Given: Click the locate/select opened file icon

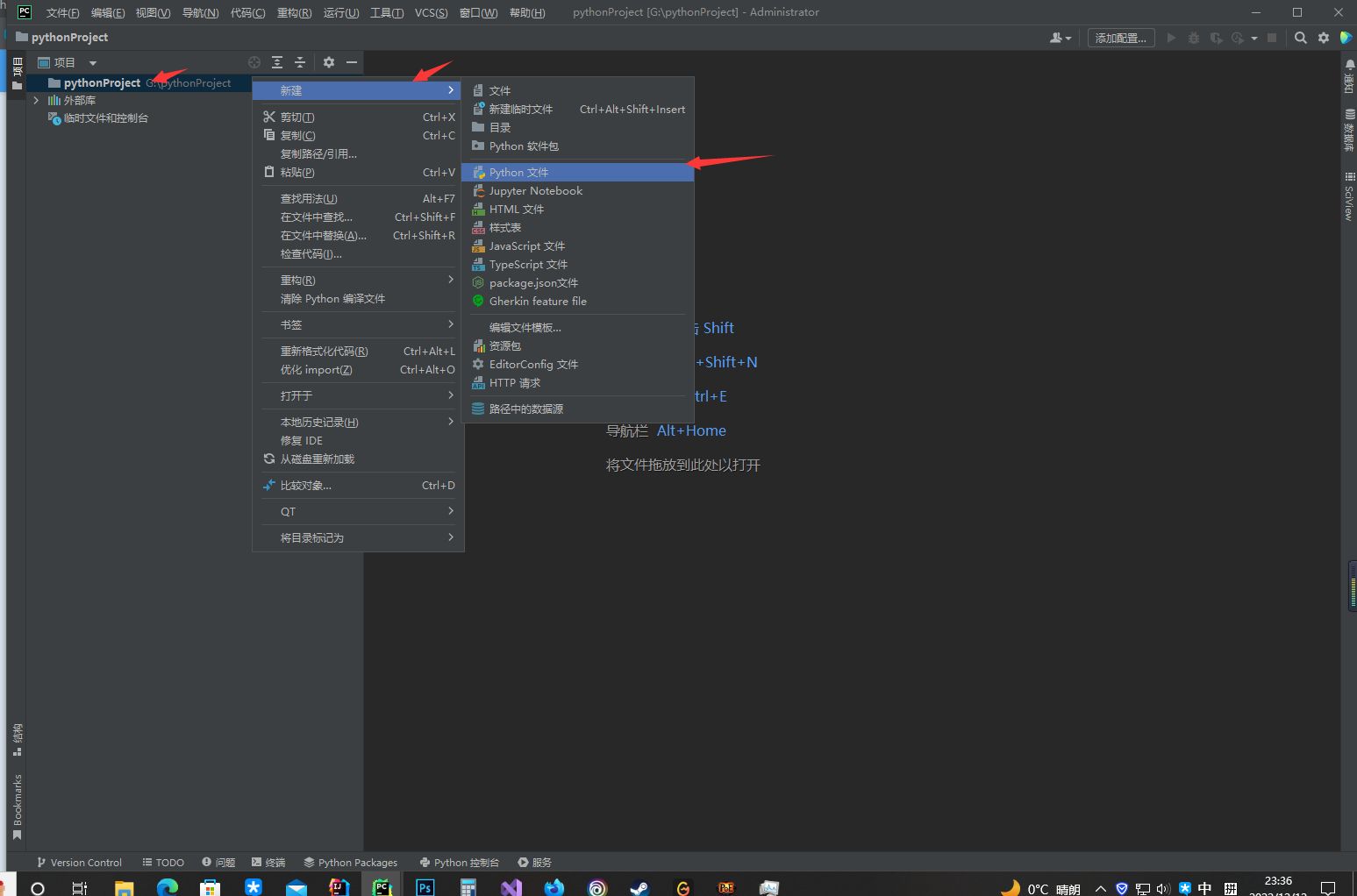Looking at the screenshot, I should 254,62.
